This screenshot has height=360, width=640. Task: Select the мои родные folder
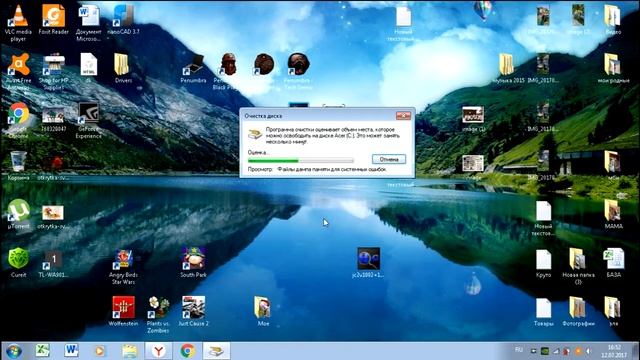pyautogui.click(x=613, y=68)
